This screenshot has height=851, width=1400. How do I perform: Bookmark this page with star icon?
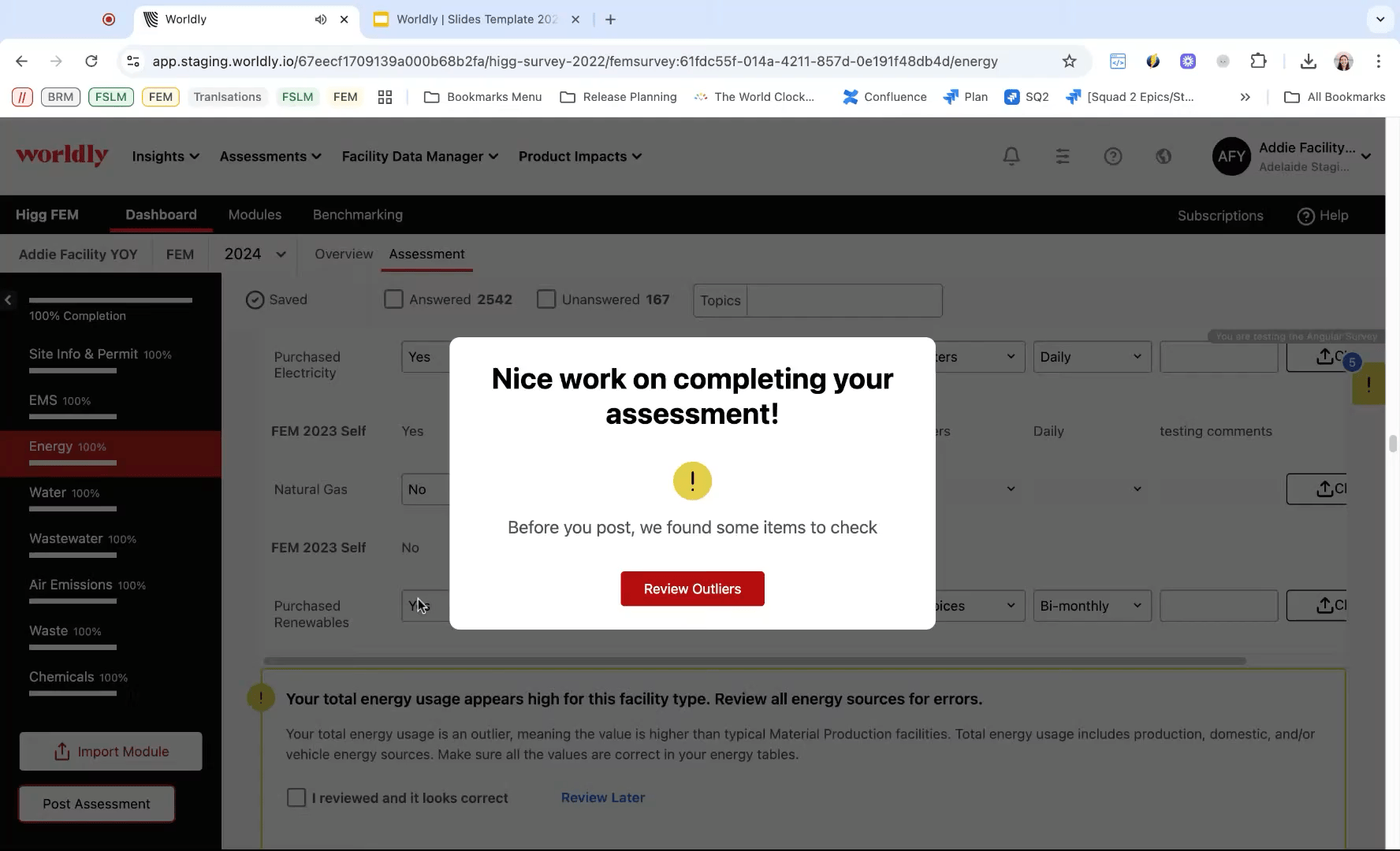[x=1069, y=61]
